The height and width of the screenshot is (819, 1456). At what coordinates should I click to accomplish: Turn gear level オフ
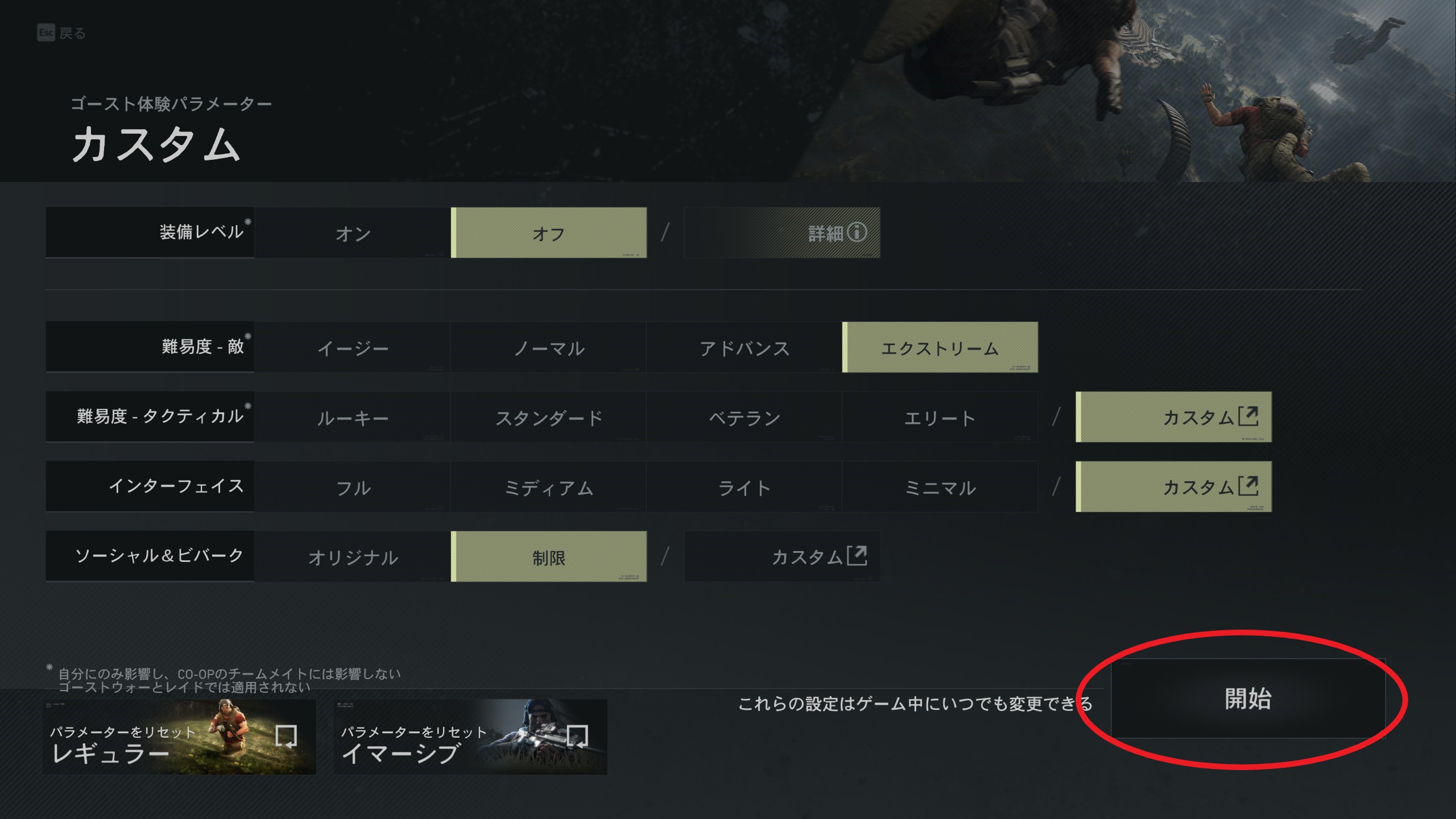click(549, 233)
